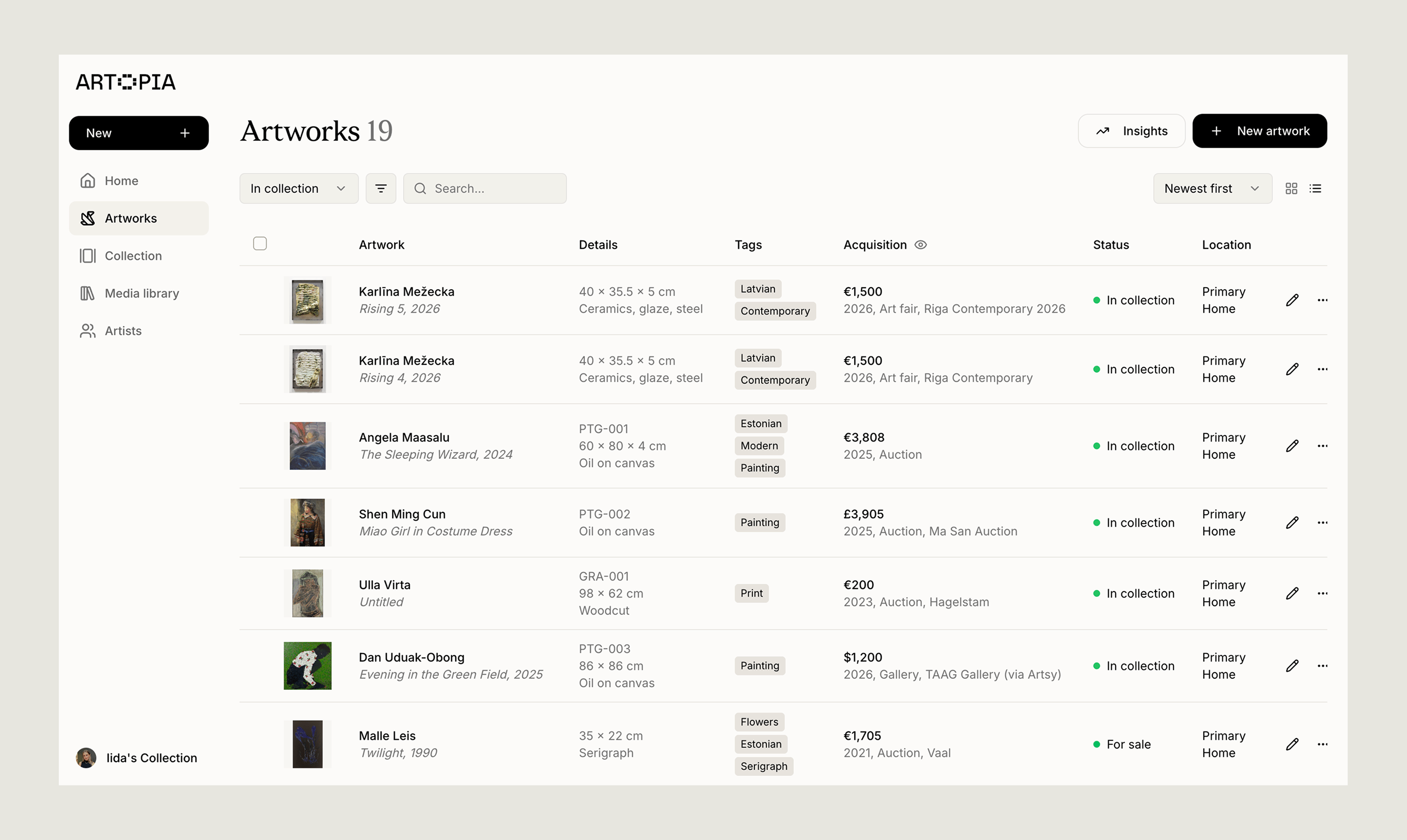Click the Painting tag on Shen Ming Cun row

coord(760,522)
